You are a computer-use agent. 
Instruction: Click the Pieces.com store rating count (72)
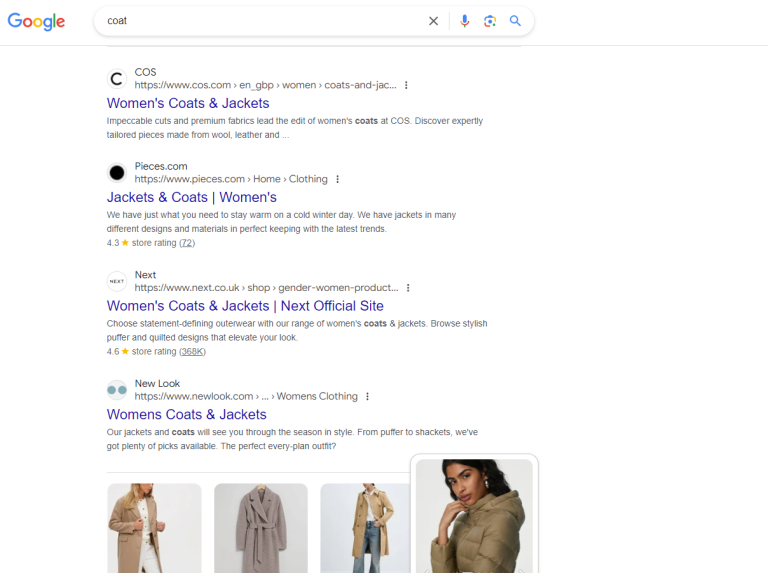tap(187, 243)
